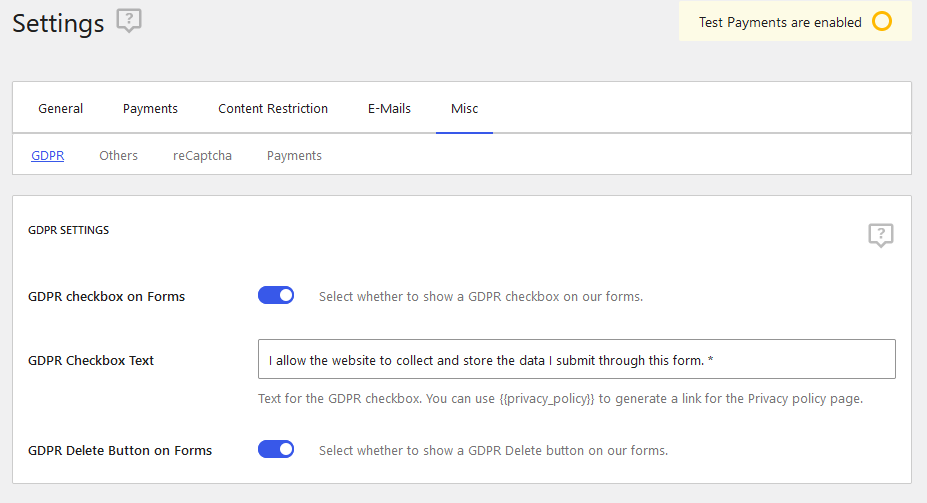Click the Test Payments are enabled notice
The width and height of the screenshot is (927, 503).
(795, 22)
